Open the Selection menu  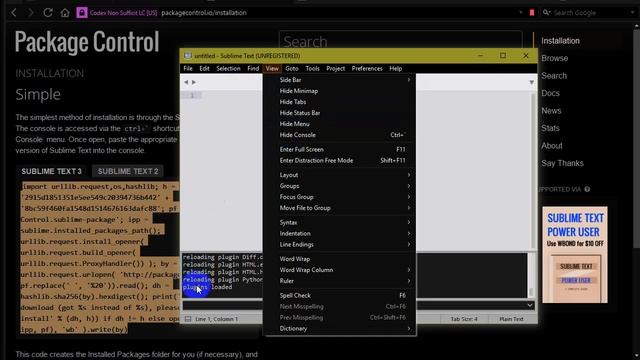tap(228, 69)
